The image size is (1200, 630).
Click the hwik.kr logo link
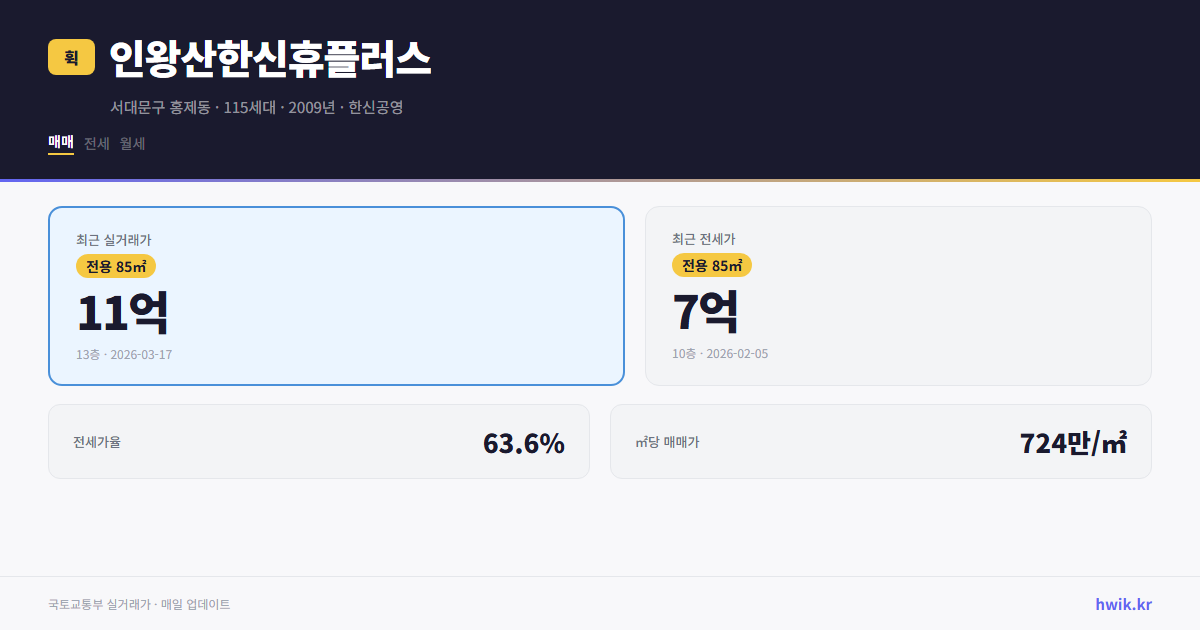point(1122,604)
